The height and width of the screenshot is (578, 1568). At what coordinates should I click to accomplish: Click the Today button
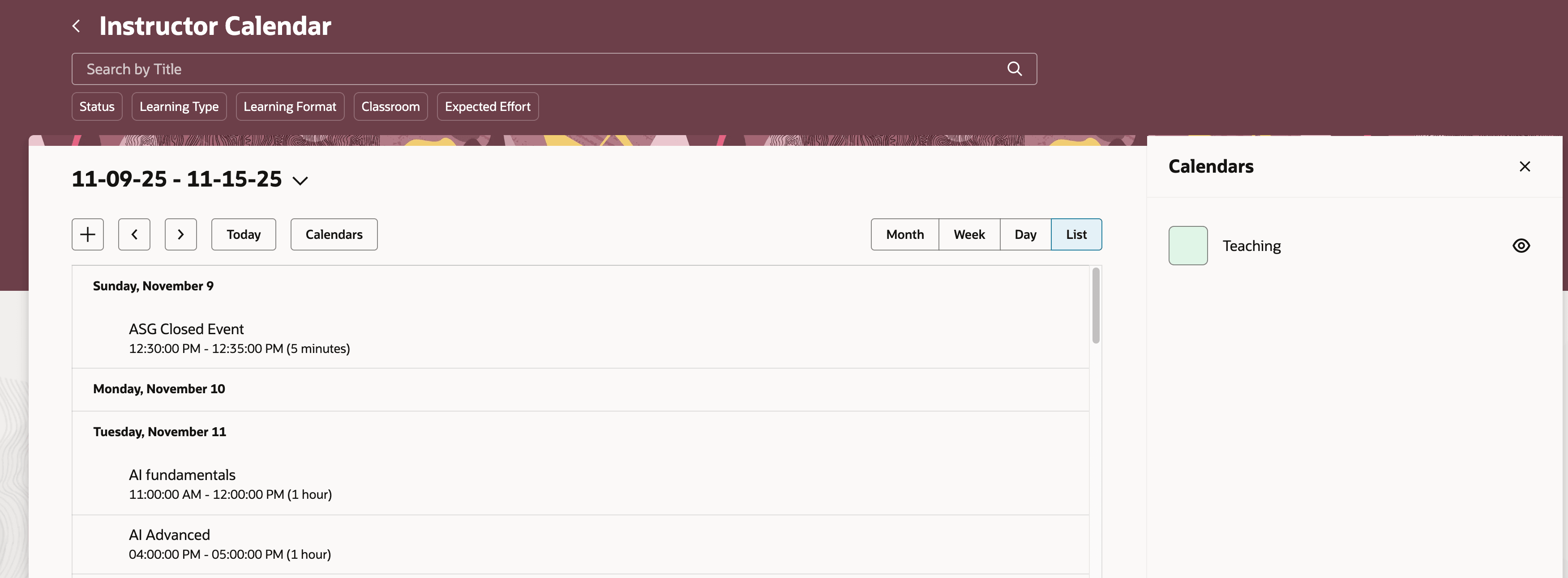(244, 234)
